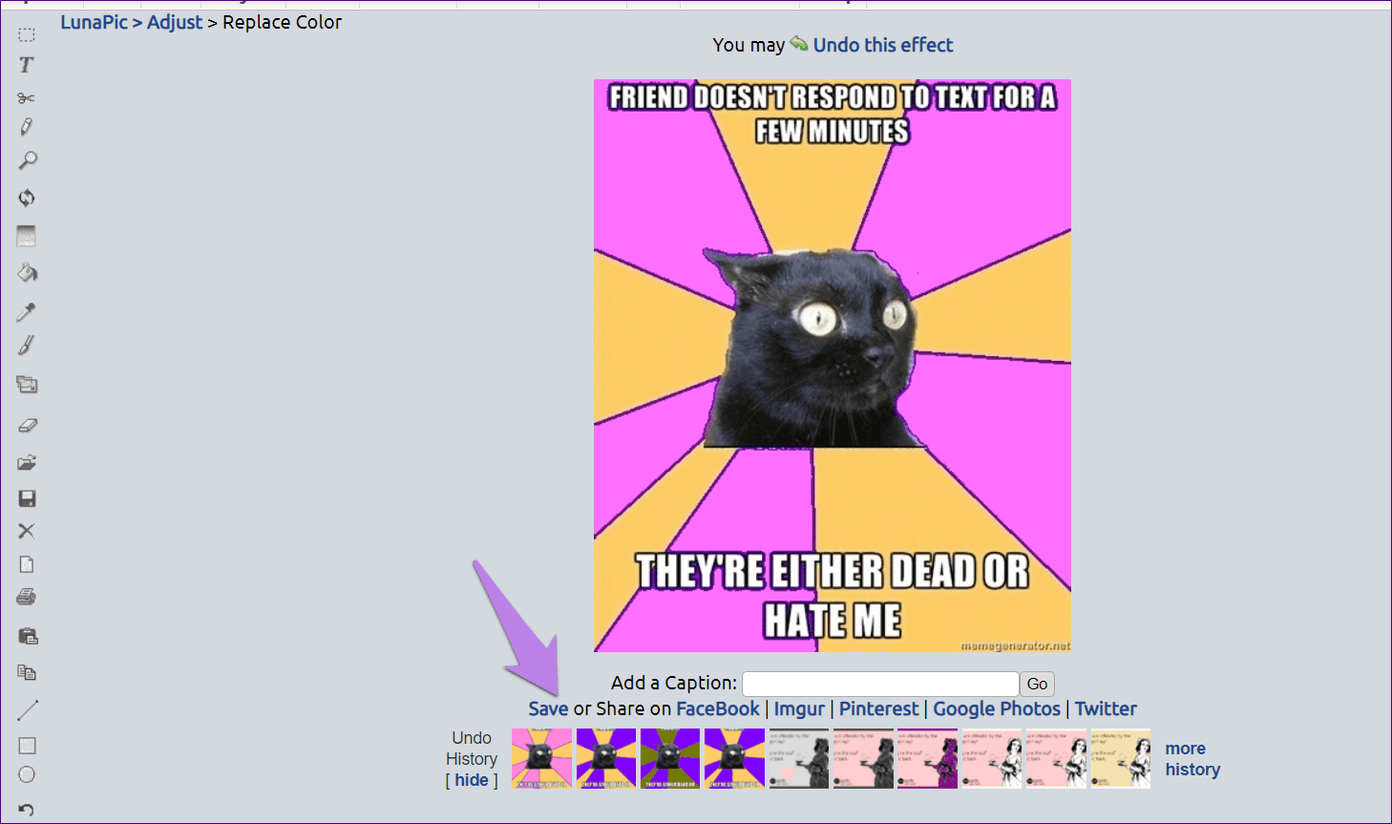Select the Eraser tool
Image resolution: width=1392 pixels, height=824 pixels.
27,425
